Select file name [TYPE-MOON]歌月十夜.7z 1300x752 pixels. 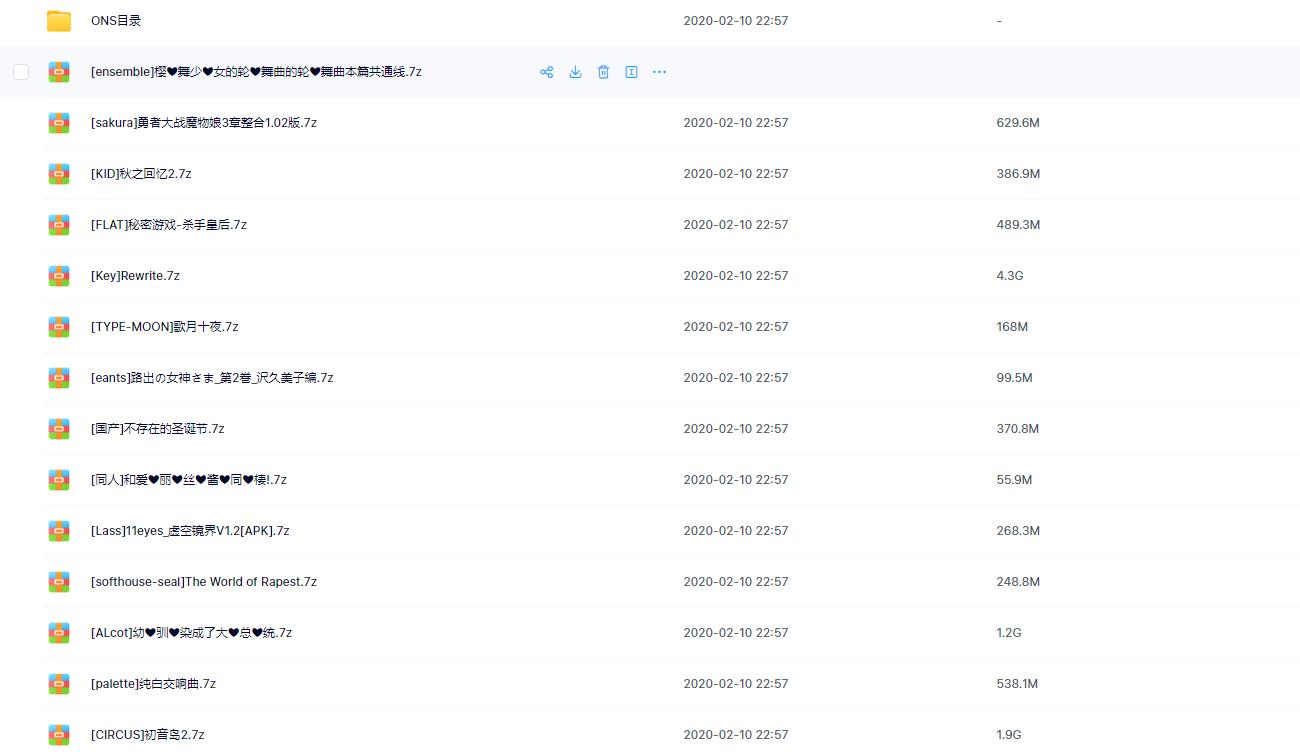(165, 327)
